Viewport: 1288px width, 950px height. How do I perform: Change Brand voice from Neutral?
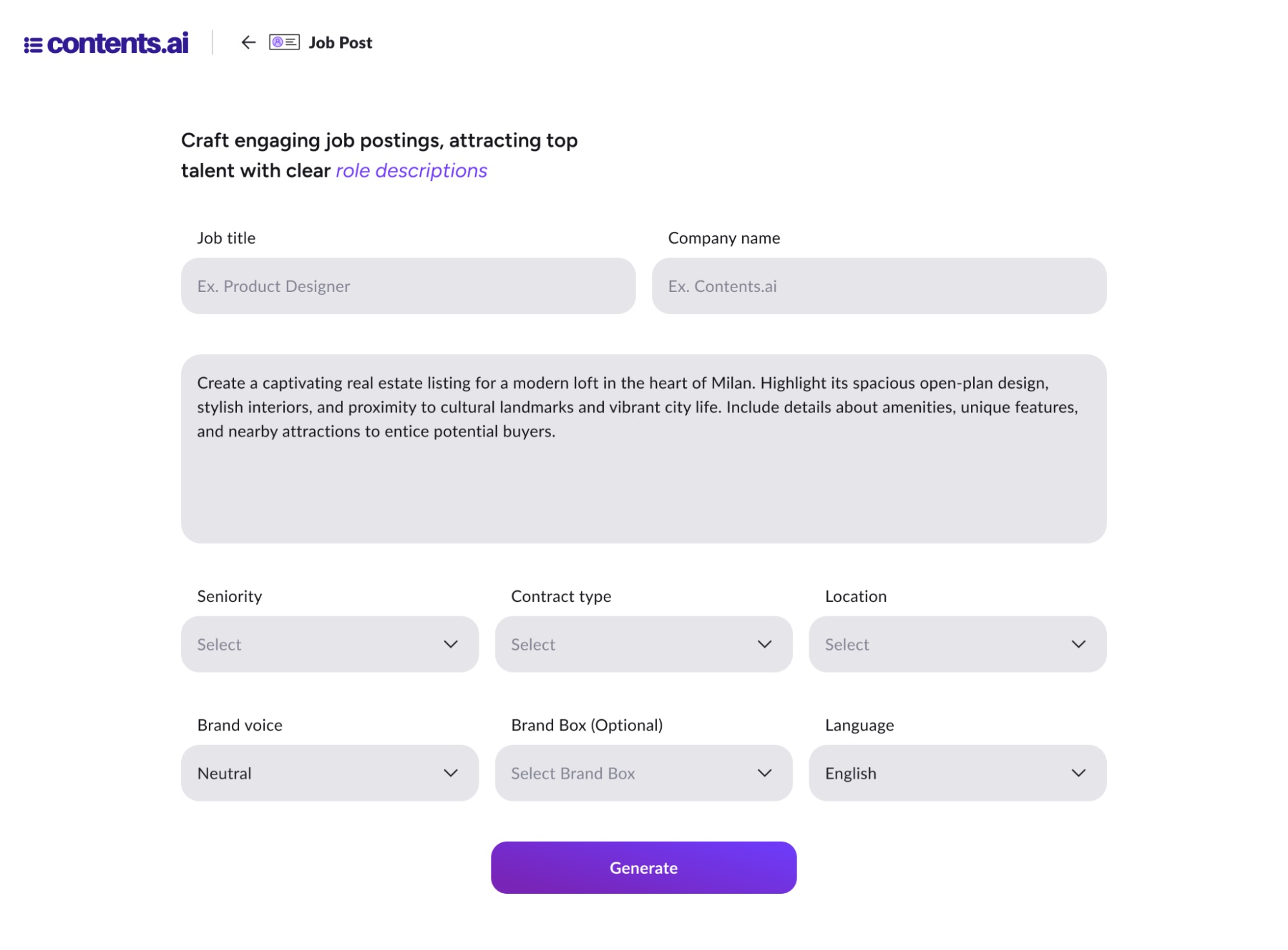click(x=329, y=773)
